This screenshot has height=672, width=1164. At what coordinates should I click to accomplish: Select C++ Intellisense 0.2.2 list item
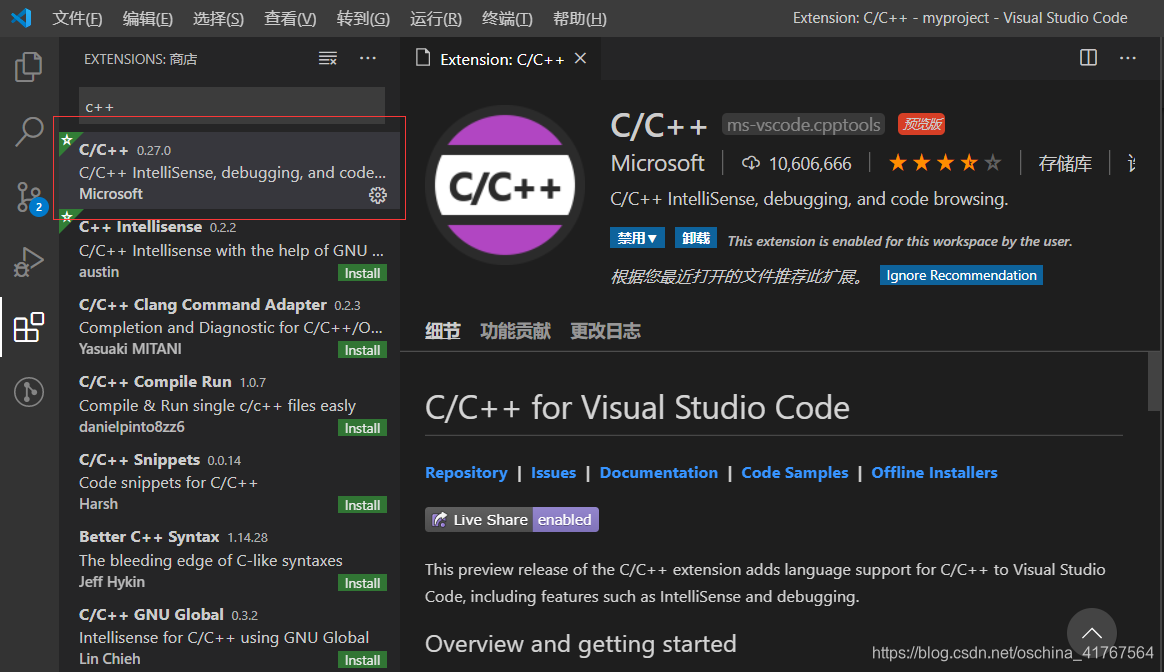coord(230,249)
